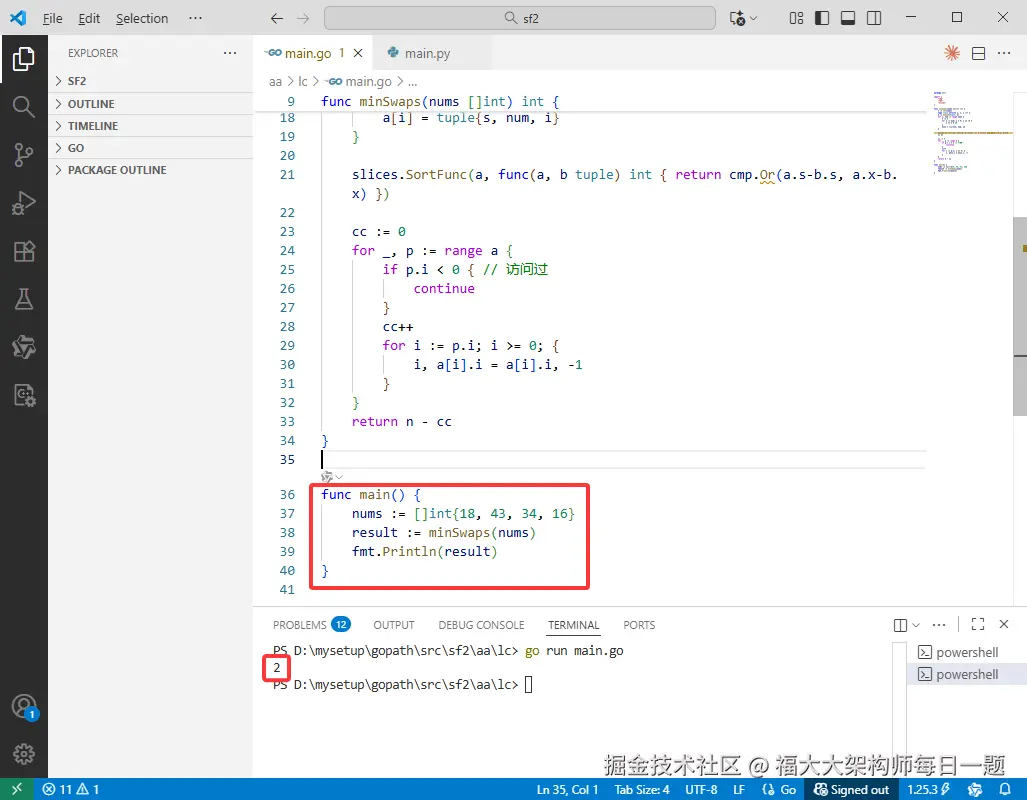Image resolution: width=1027 pixels, height=800 pixels.
Task: Click the remote window indicator in status bar
Action: [17, 790]
